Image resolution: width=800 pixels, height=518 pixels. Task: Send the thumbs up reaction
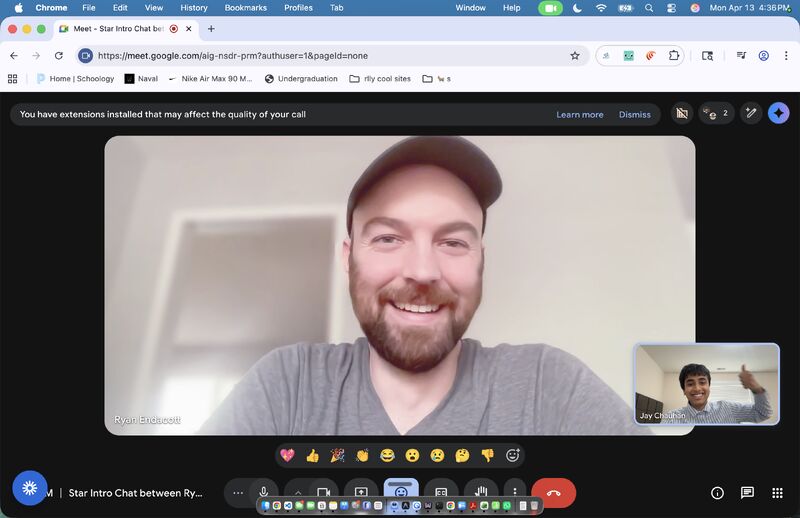312,455
